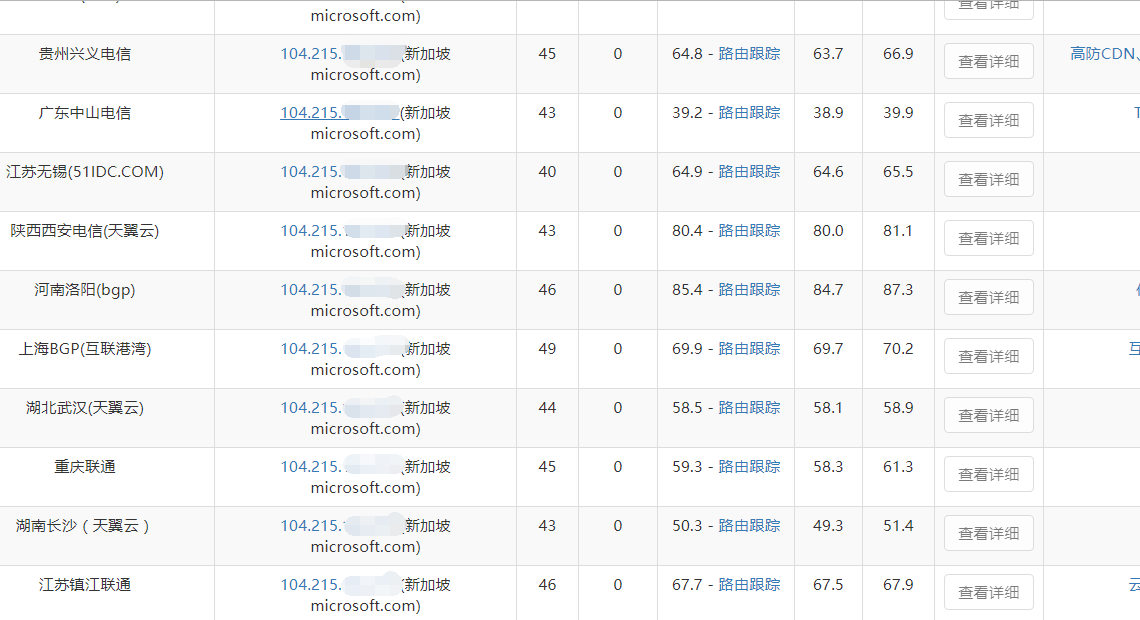Screen dimensions: 1140x620
Task: Select the 广东中山电信 node name
Action: [x=84, y=113]
